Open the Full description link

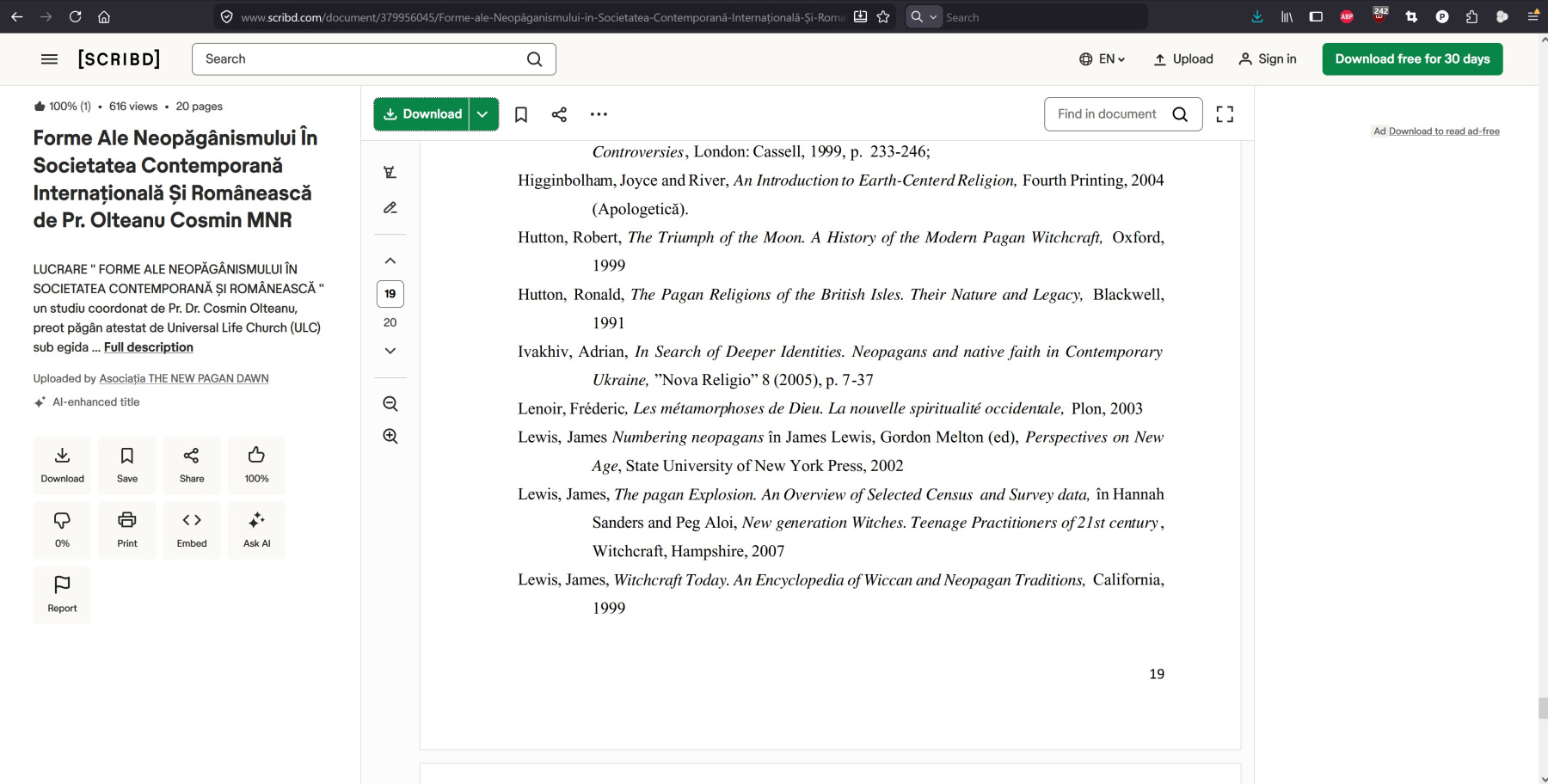(x=149, y=347)
